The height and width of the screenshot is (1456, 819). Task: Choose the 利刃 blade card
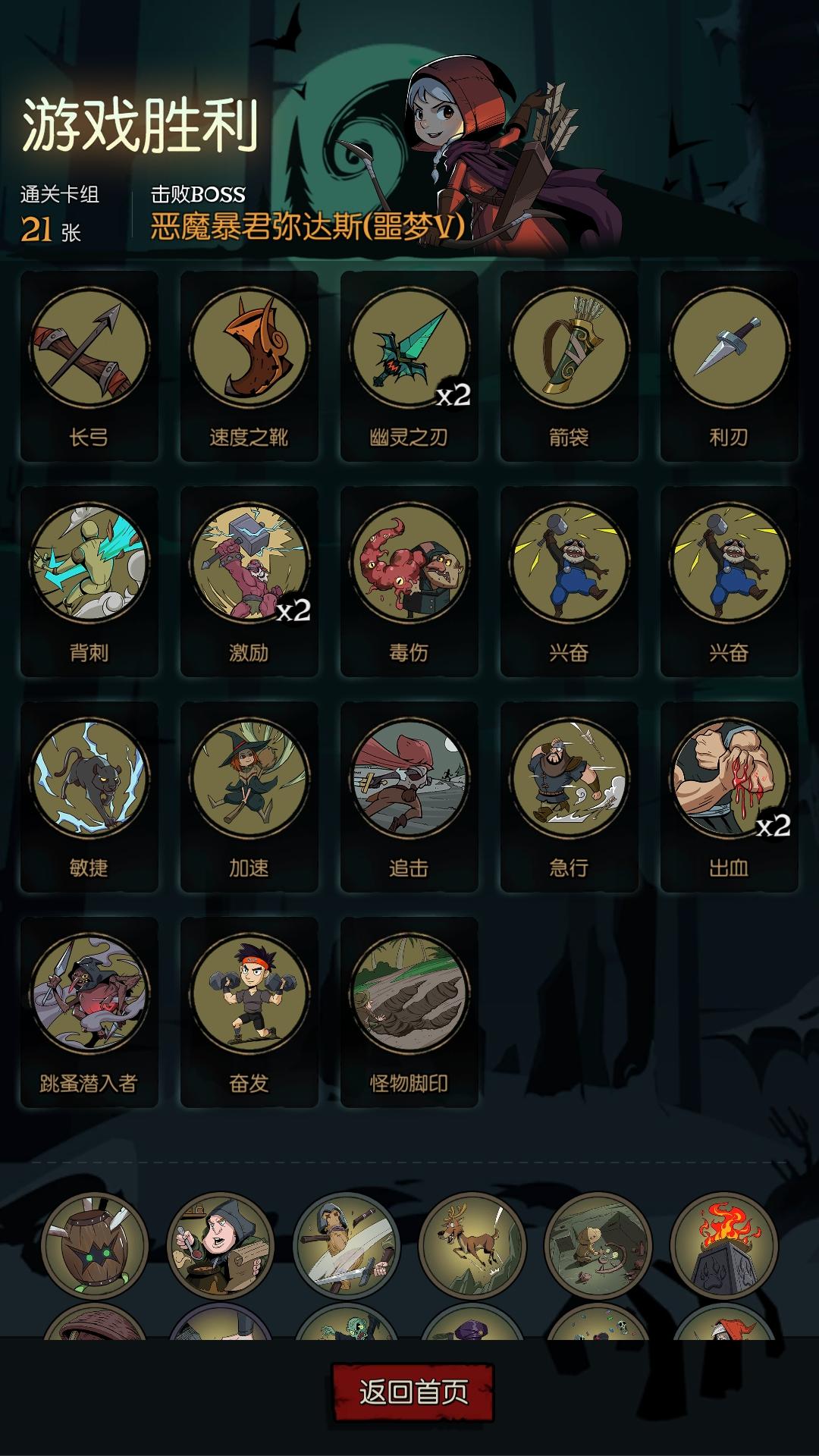[730, 366]
